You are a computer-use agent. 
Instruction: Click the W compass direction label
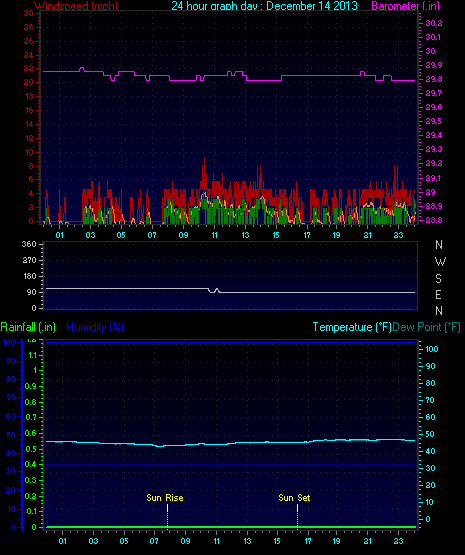click(440, 262)
